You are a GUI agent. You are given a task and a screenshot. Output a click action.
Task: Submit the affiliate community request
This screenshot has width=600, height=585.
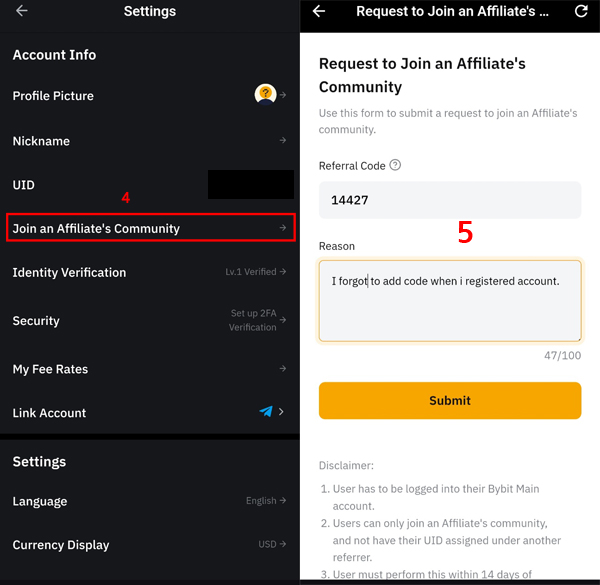click(x=450, y=400)
